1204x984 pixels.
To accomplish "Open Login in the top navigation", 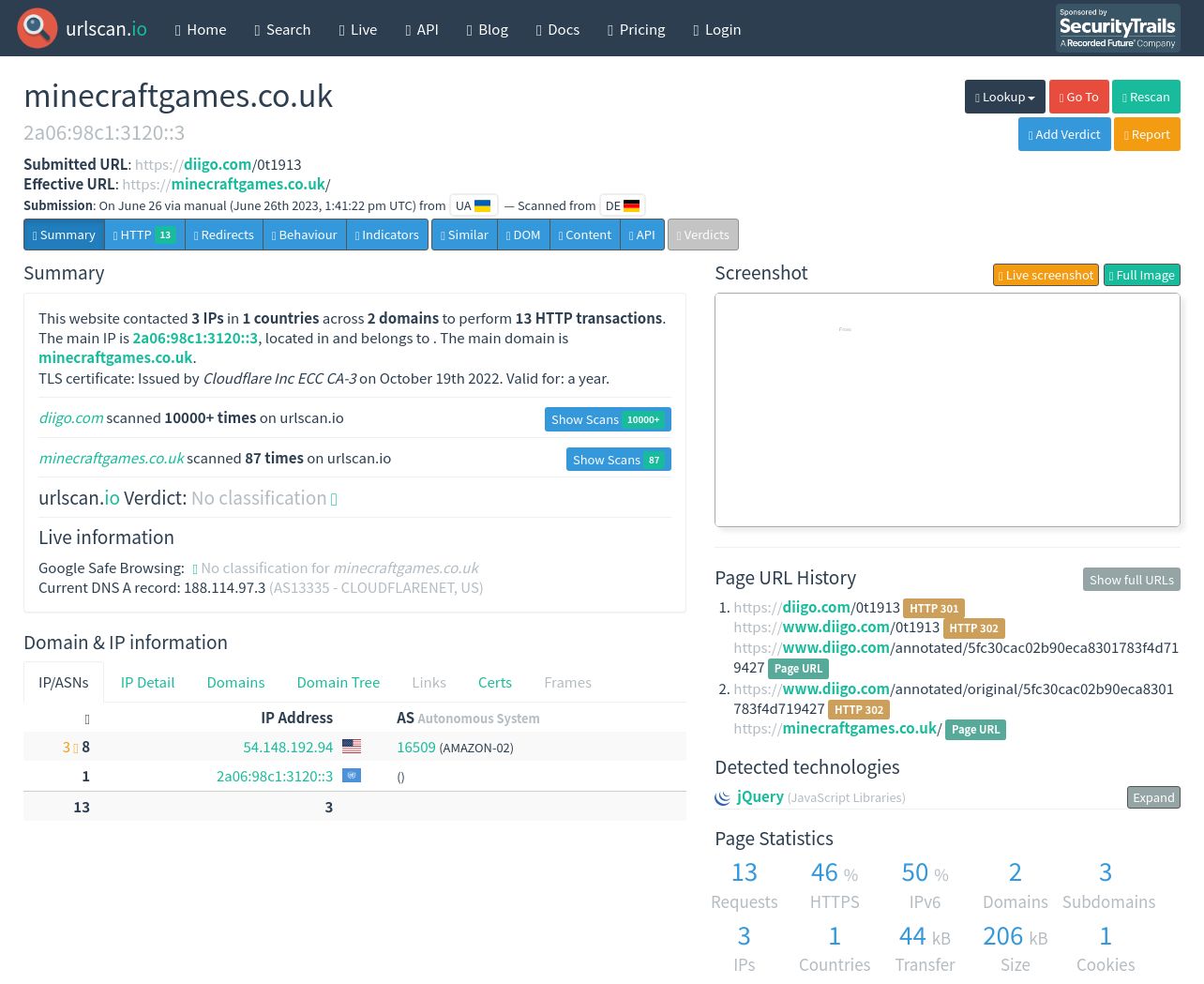I will coord(717,29).
